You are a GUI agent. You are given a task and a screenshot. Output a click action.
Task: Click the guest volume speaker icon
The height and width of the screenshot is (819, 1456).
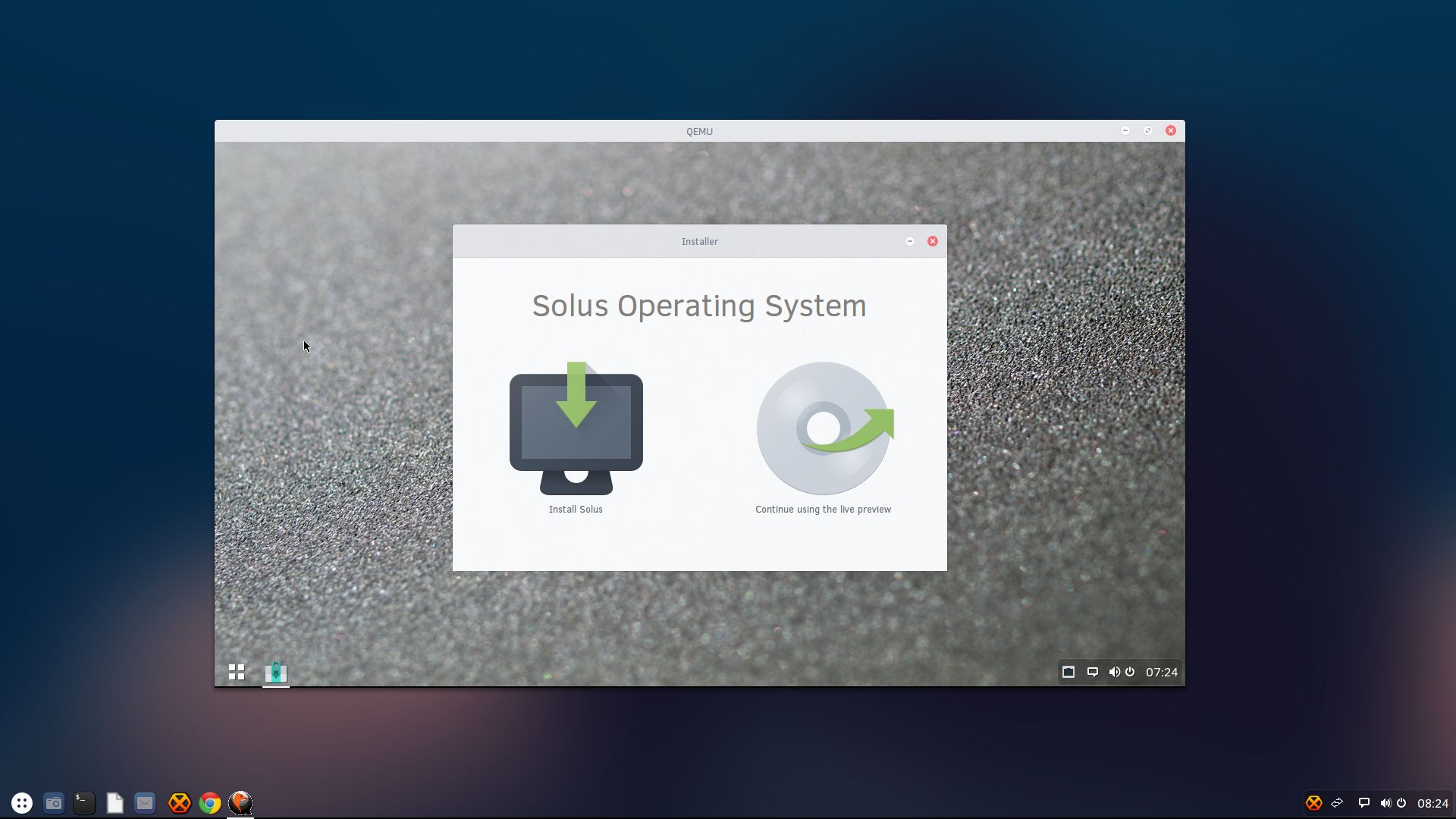pyautogui.click(x=1114, y=672)
